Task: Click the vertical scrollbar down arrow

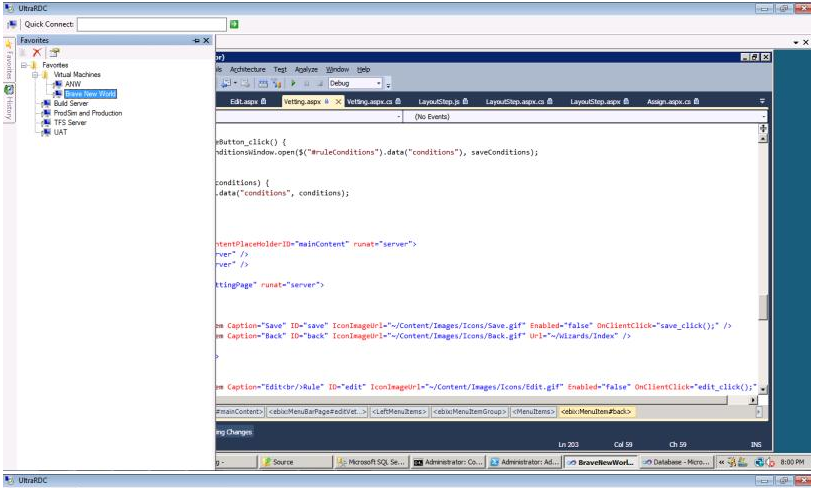Action: click(763, 389)
